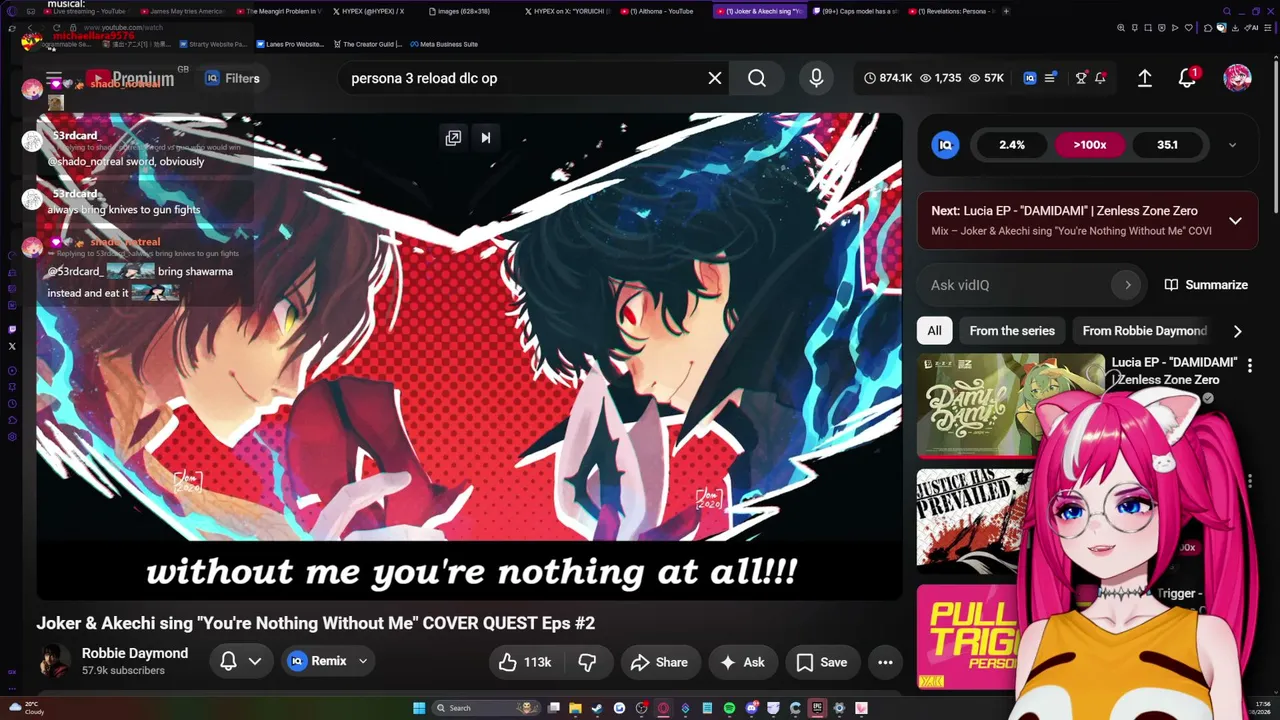The width and height of the screenshot is (1280, 720).
Task: Submit the Ask vidIQ arrow button
Action: (x=1127, y=285)
